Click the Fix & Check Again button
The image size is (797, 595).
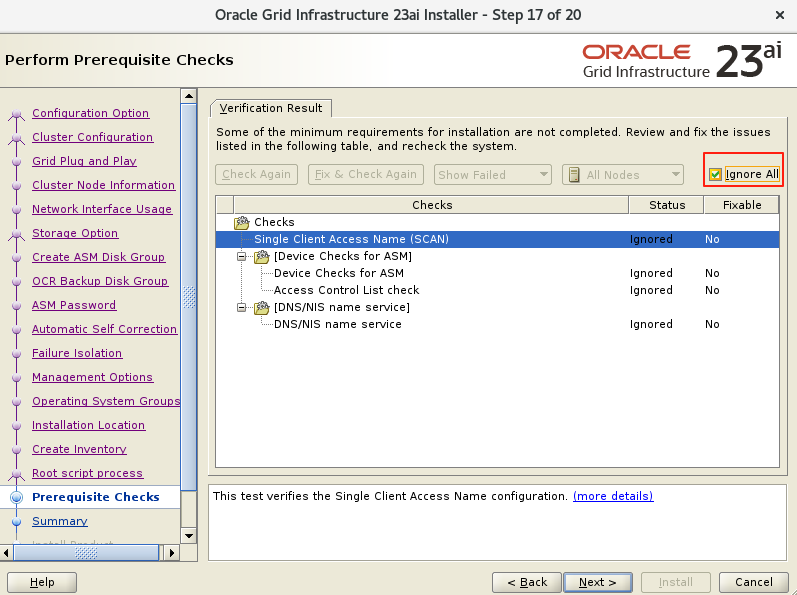[365, 174]
